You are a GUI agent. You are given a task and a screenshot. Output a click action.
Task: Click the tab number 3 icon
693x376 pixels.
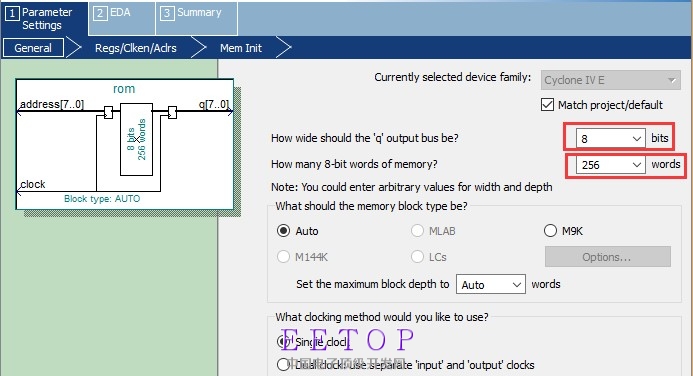click(x=167, y=13)
